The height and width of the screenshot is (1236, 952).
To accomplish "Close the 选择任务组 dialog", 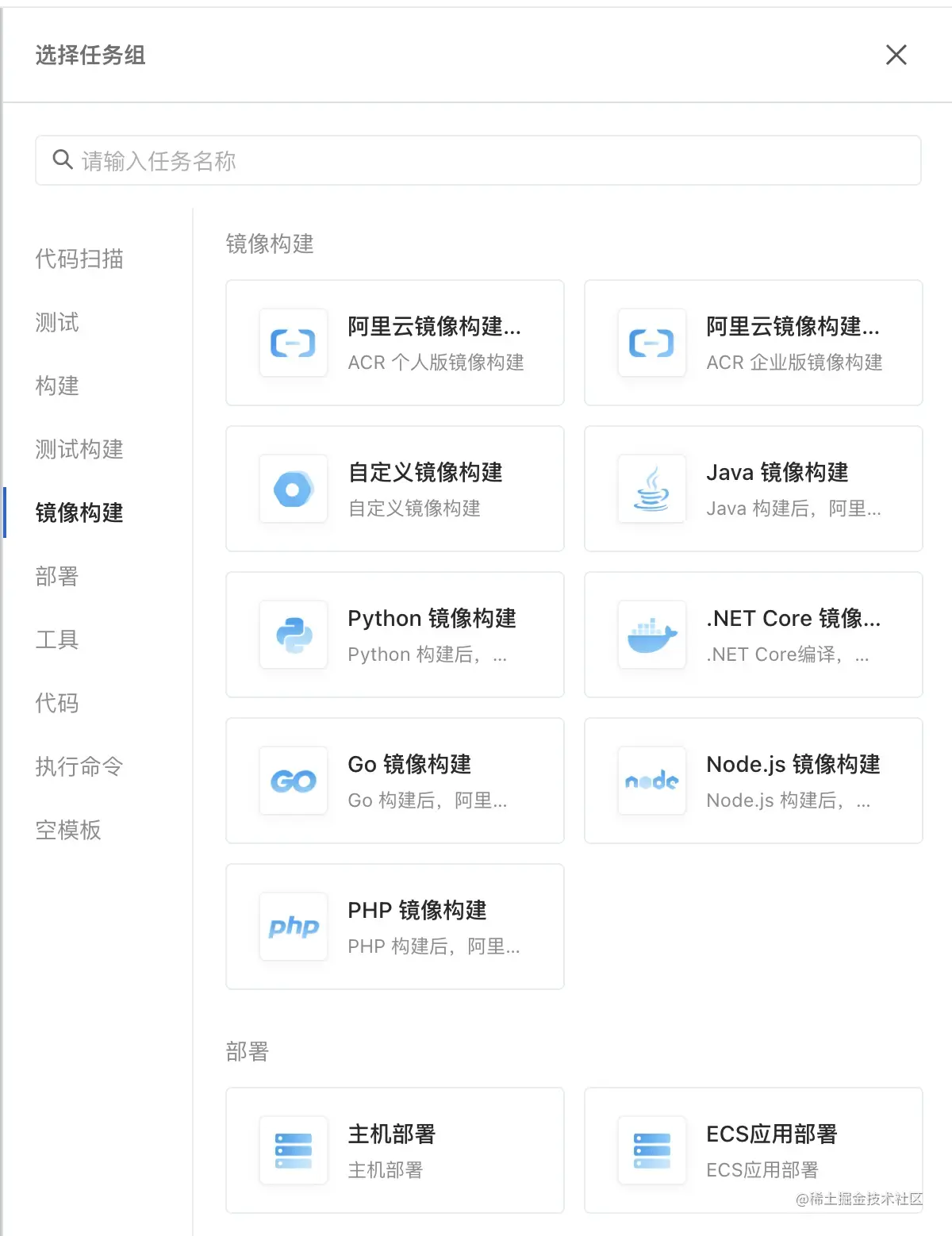I will (x=896, y=55).
